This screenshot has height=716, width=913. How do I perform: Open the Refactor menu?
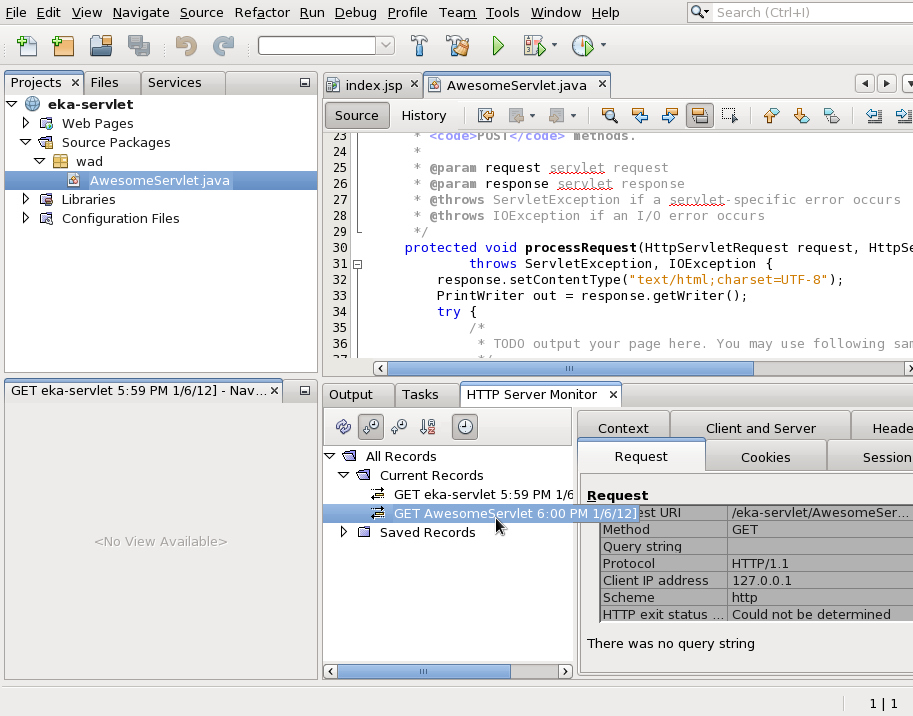point(262,12)
